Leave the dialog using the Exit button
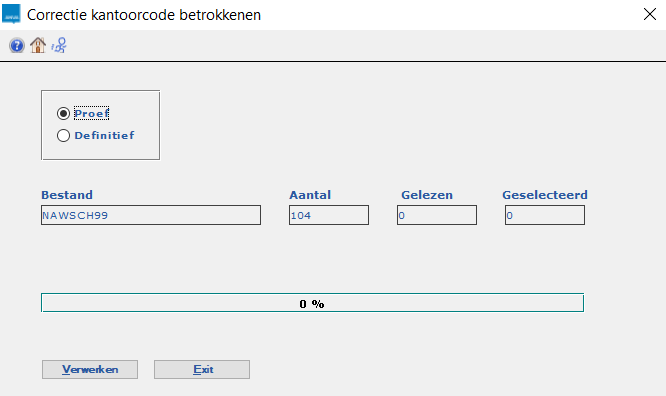The image size is (666, 396). click(x=202, y=370)
